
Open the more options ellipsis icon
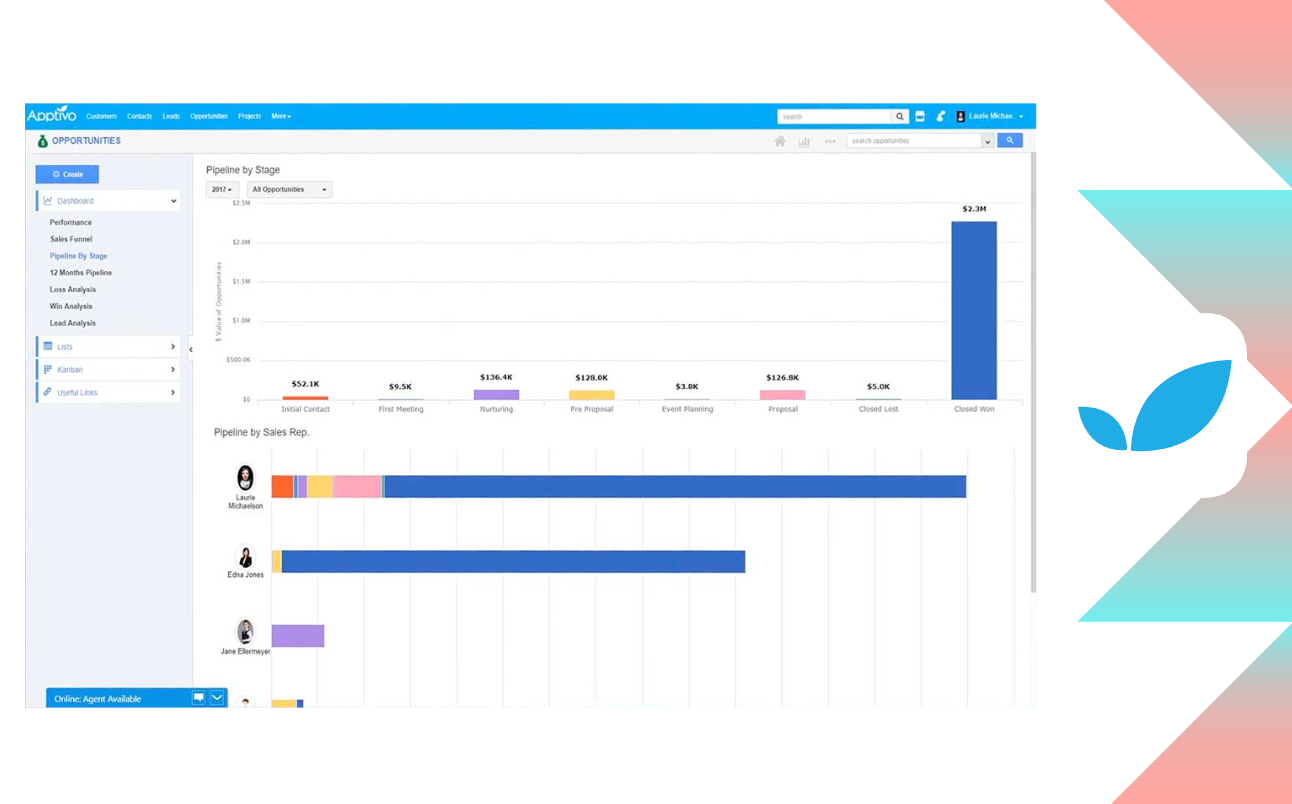click(x=830, y=141)
